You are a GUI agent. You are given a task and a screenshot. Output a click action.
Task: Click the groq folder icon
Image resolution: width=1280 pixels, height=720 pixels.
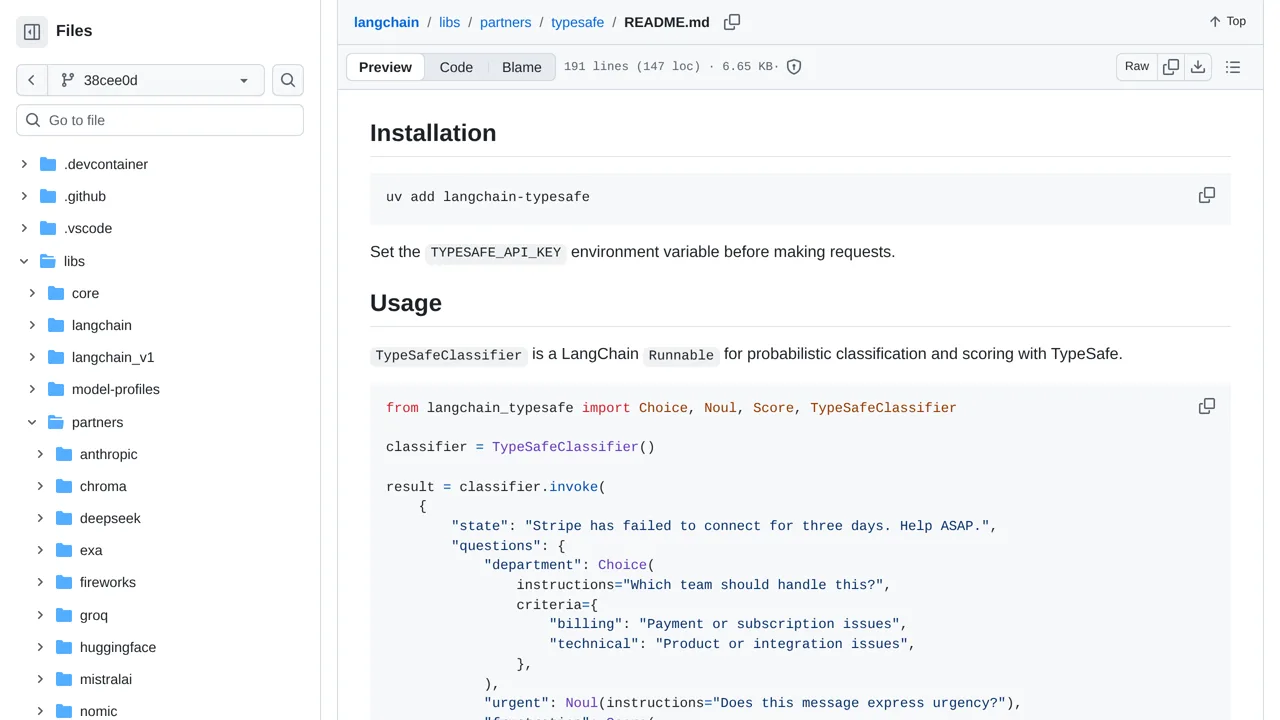[x=64, y=615]
